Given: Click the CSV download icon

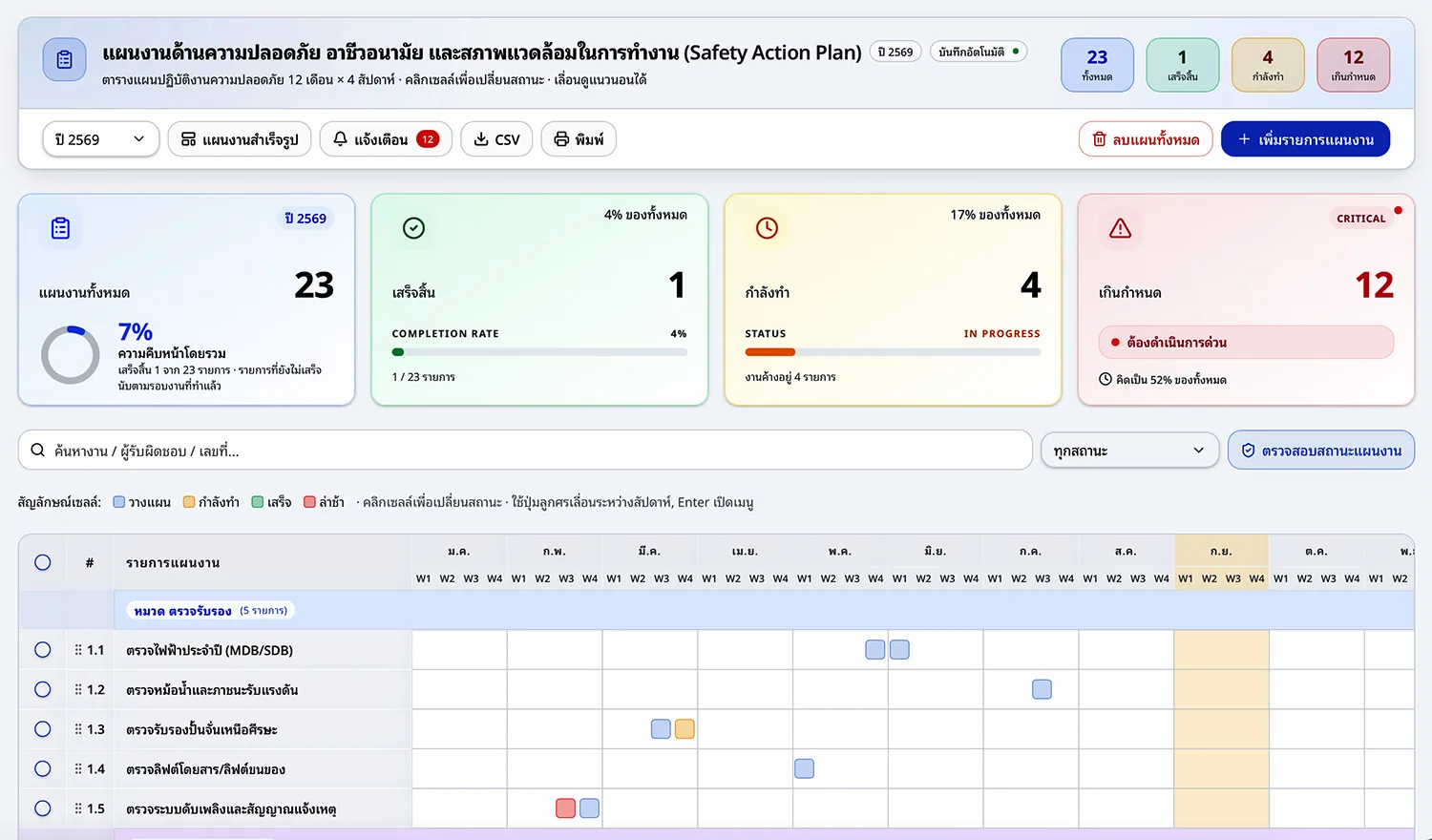Looking at the screenshot, I should tap(481, 139).
